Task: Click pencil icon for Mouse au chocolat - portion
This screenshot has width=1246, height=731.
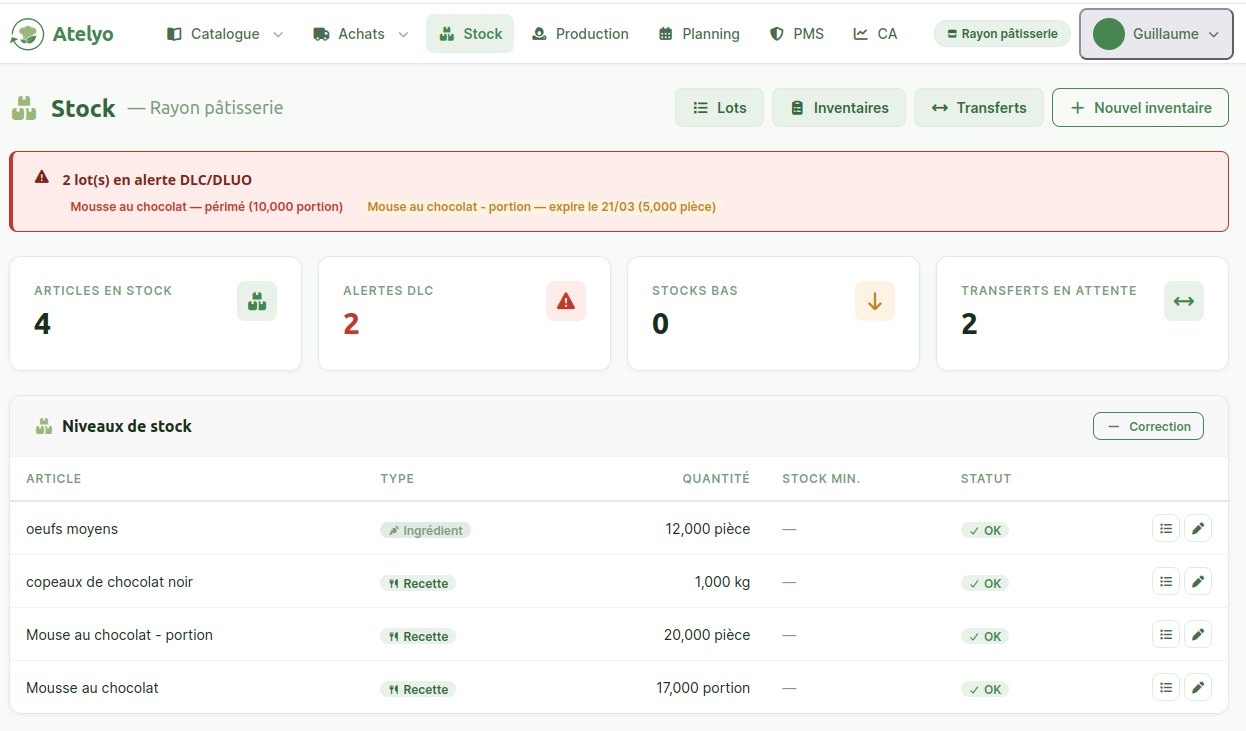Action: click(1197, 635)
